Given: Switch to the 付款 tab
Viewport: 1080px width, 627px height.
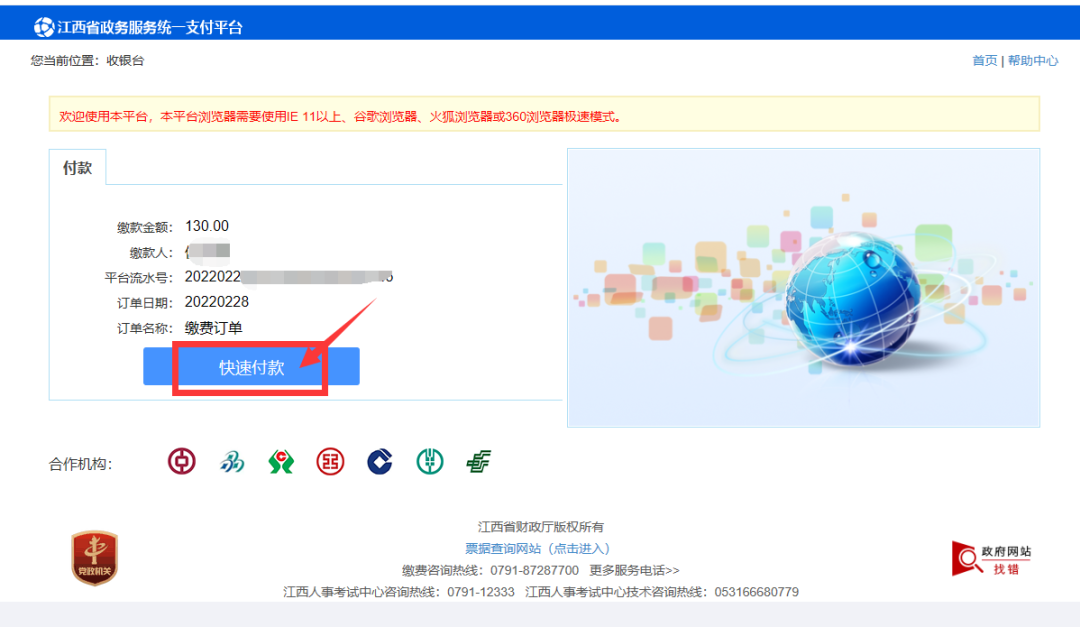Looking at the screenshot, I should [x=79, y=167].
